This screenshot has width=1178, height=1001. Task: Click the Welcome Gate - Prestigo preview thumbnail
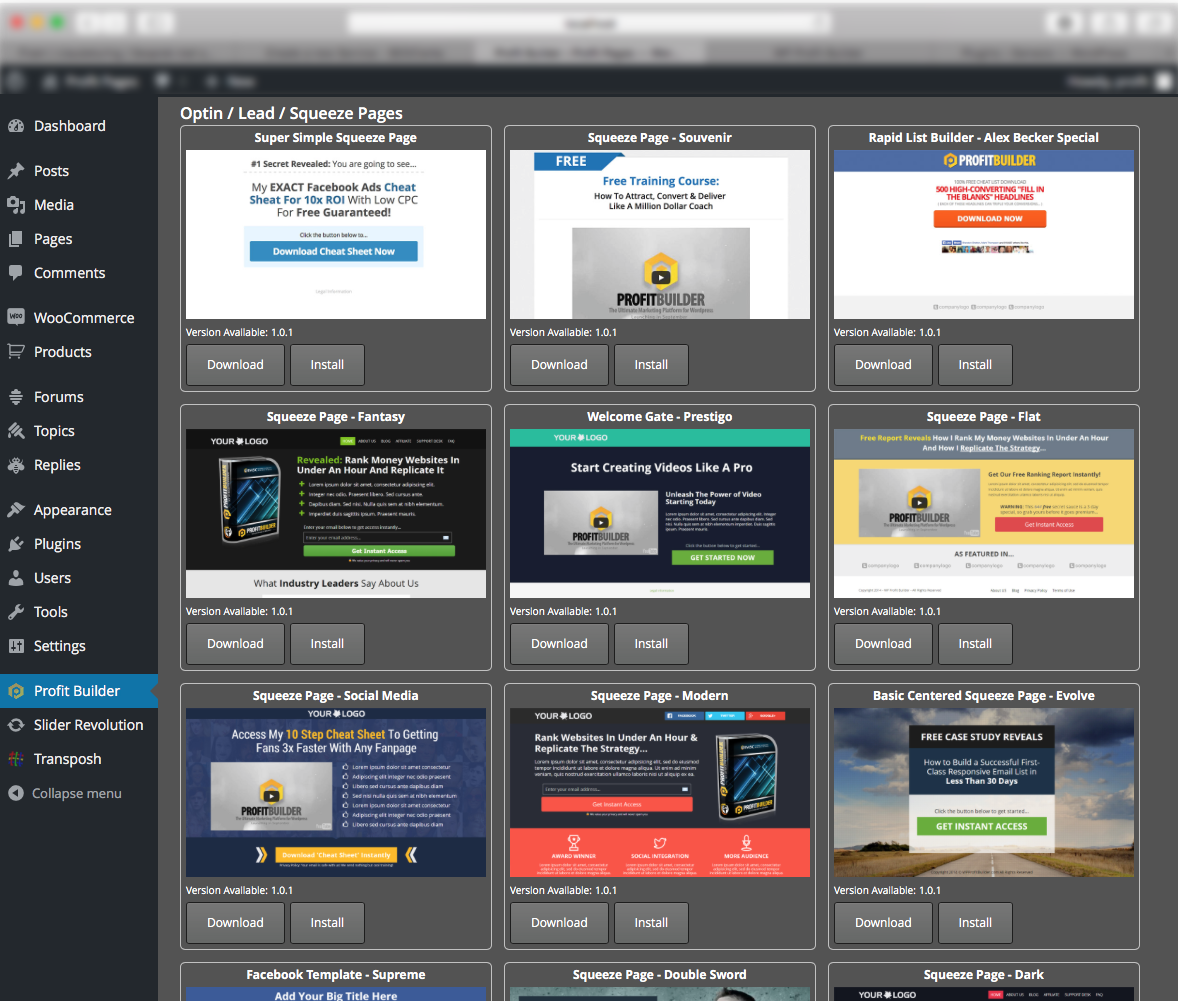tap(660, 514)
